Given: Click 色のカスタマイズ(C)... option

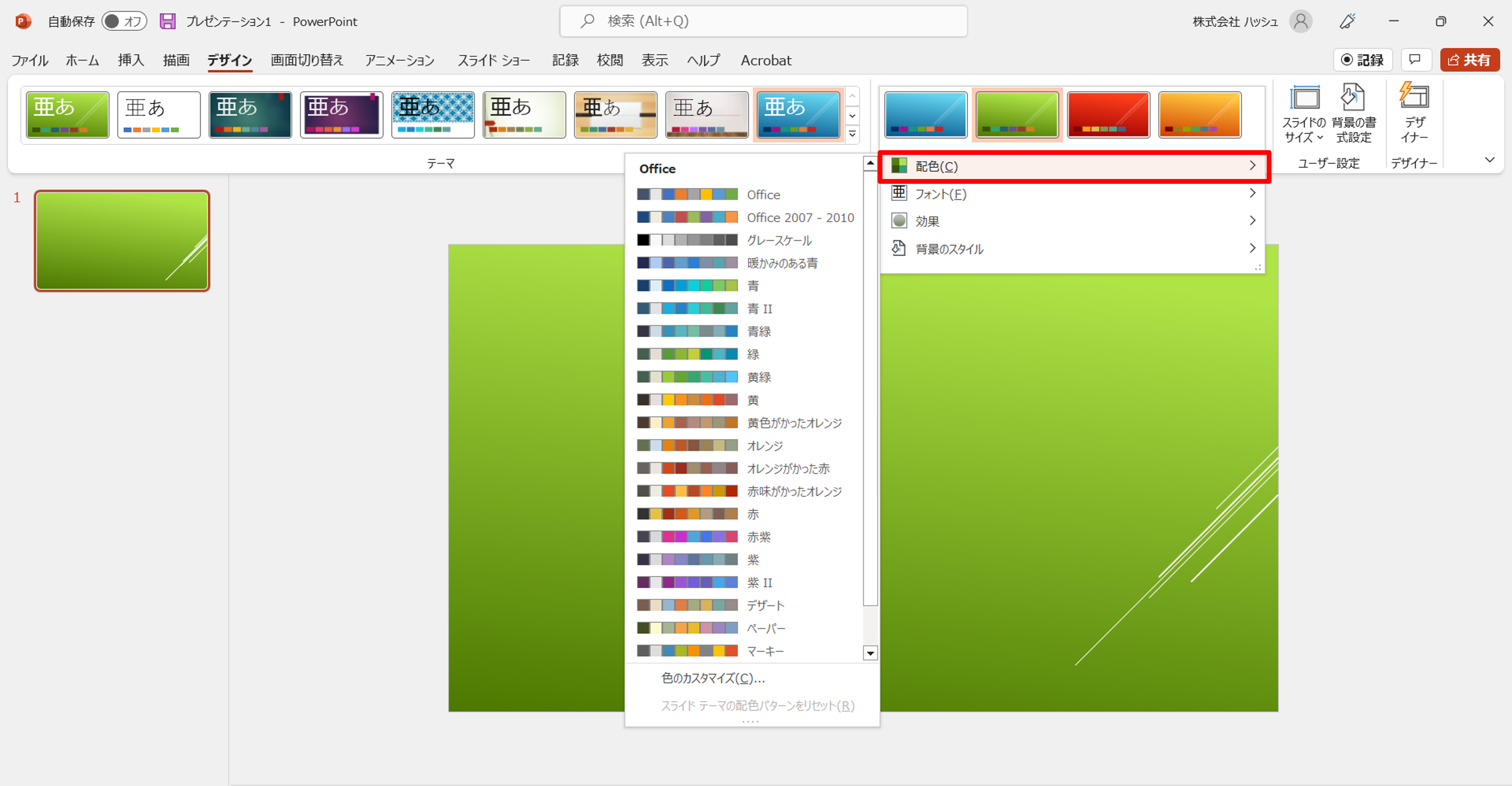Looking at the screenshot, I should [x=753, y=678].
